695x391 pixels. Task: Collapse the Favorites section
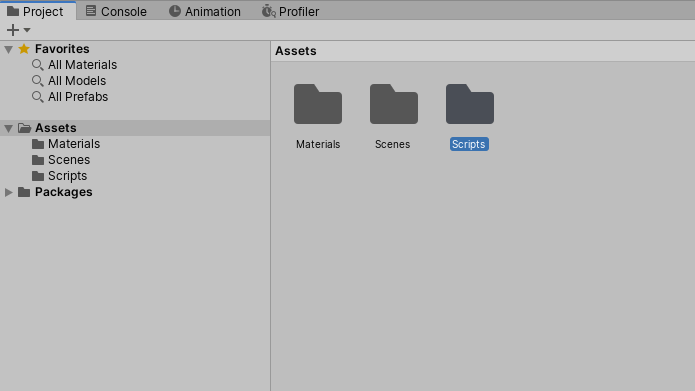click(8, 49)
